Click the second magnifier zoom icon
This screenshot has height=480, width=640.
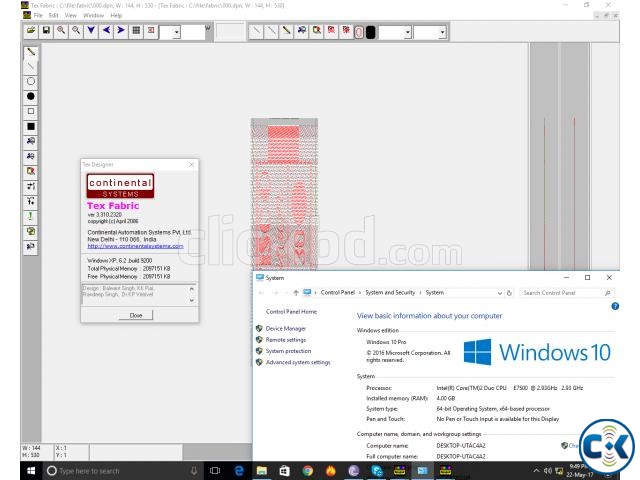pos(76,31)
